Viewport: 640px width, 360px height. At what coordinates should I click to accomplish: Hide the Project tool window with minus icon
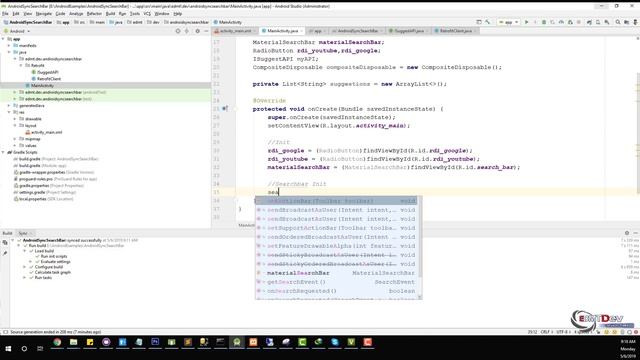[x=207, y=31]
